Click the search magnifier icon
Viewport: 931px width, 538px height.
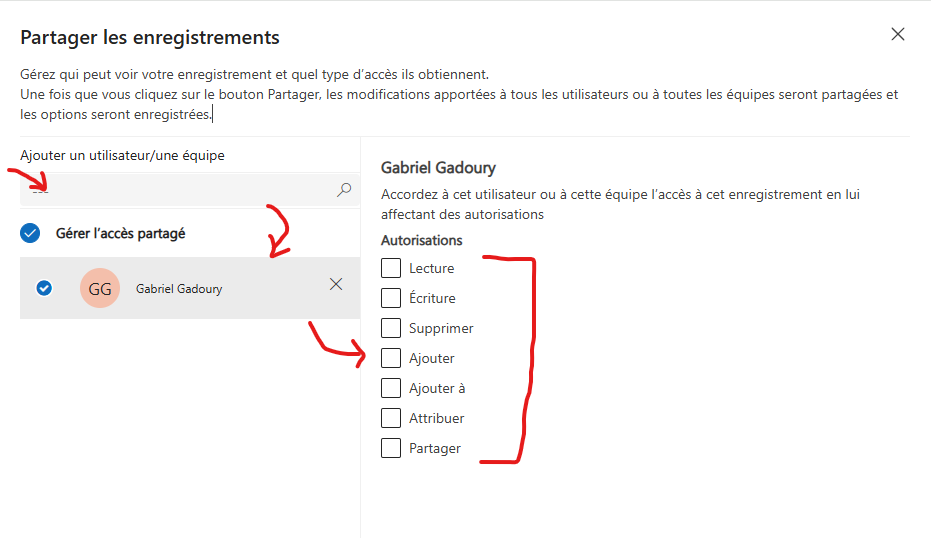click(344, 190)
